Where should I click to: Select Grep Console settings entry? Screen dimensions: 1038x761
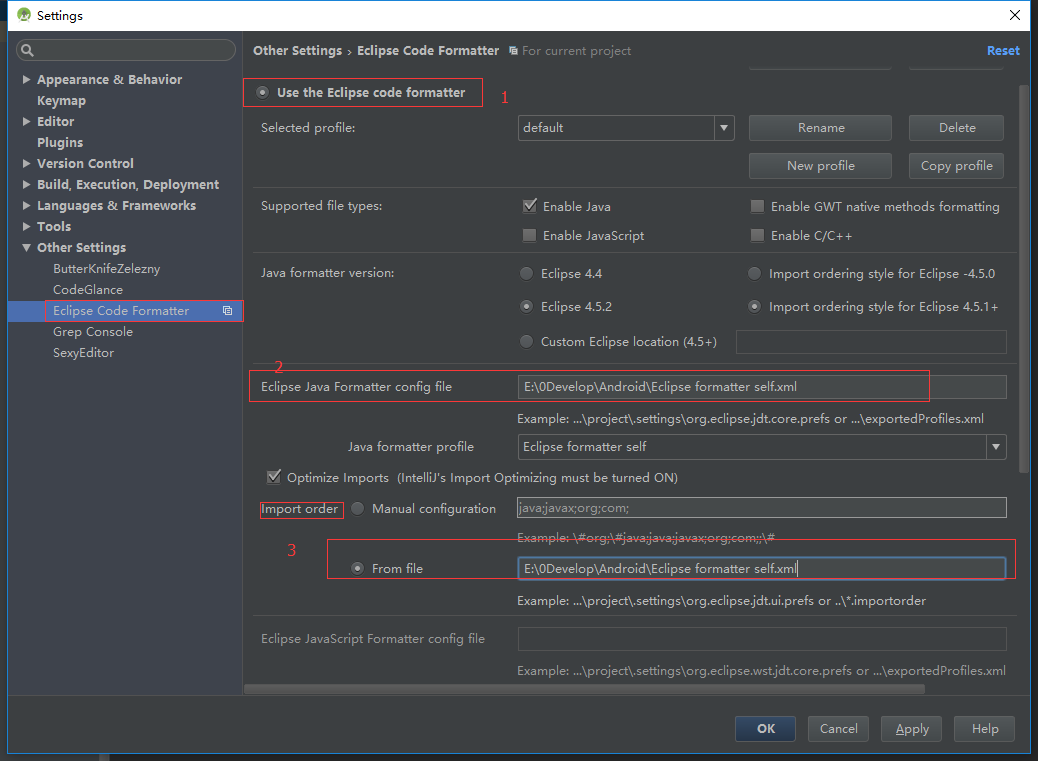click(93, 332)
